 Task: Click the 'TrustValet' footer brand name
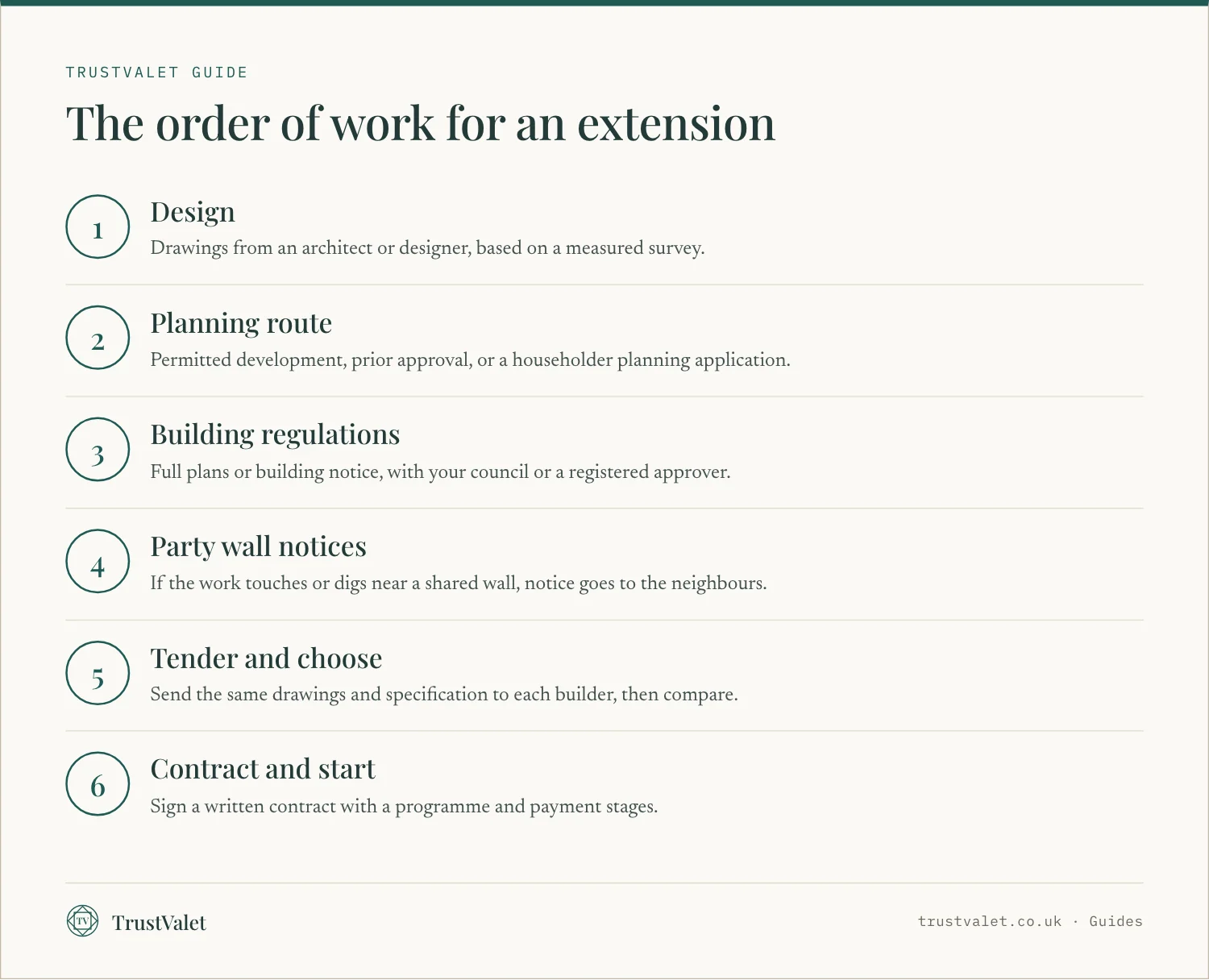[159, 923]
